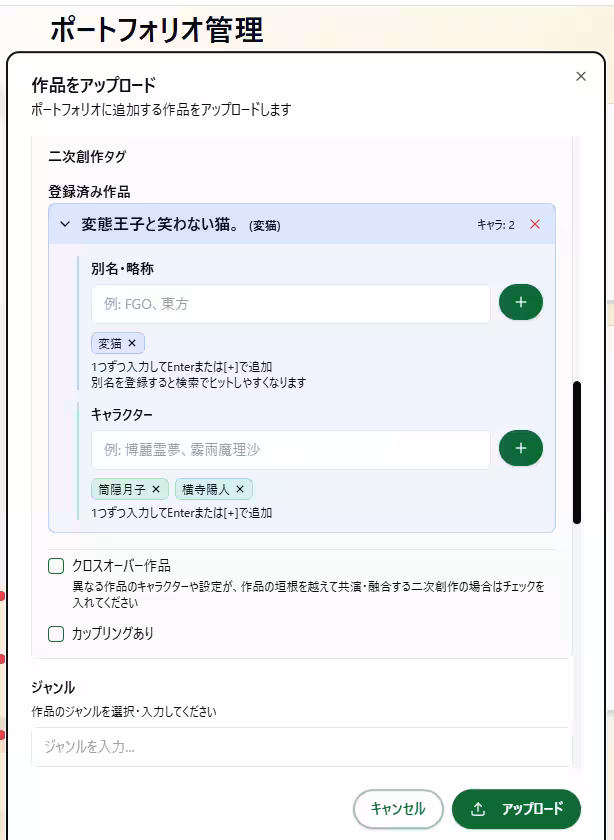The width and height of the screenshot is (614, 840).
Task: Close the upload dialog with the X
Action: click(x=580, y=76)
